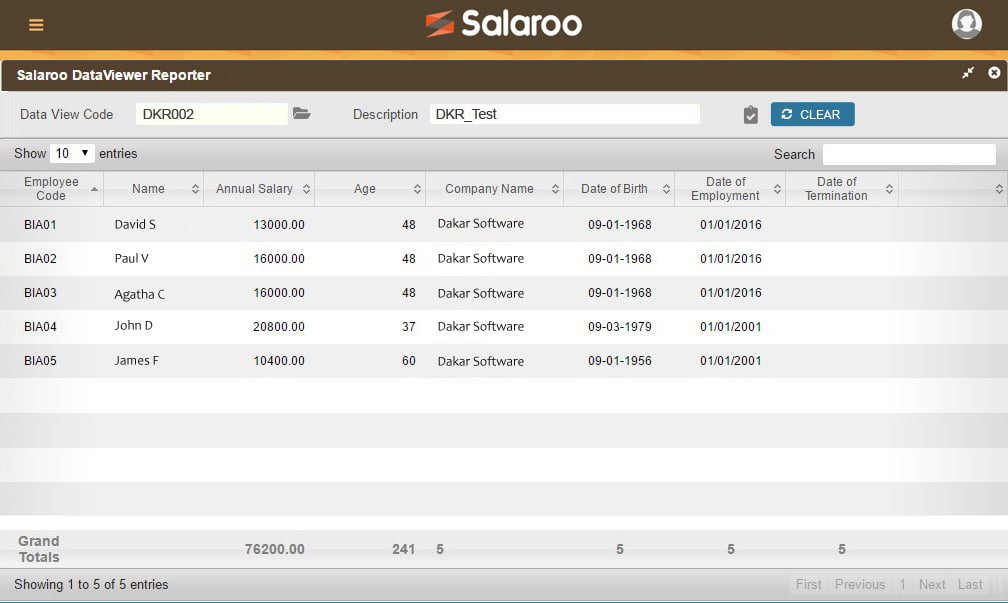Select page 1 in pagination
Image resolution: width=1008 pixels, height=603 pixels.
[902, 584]
